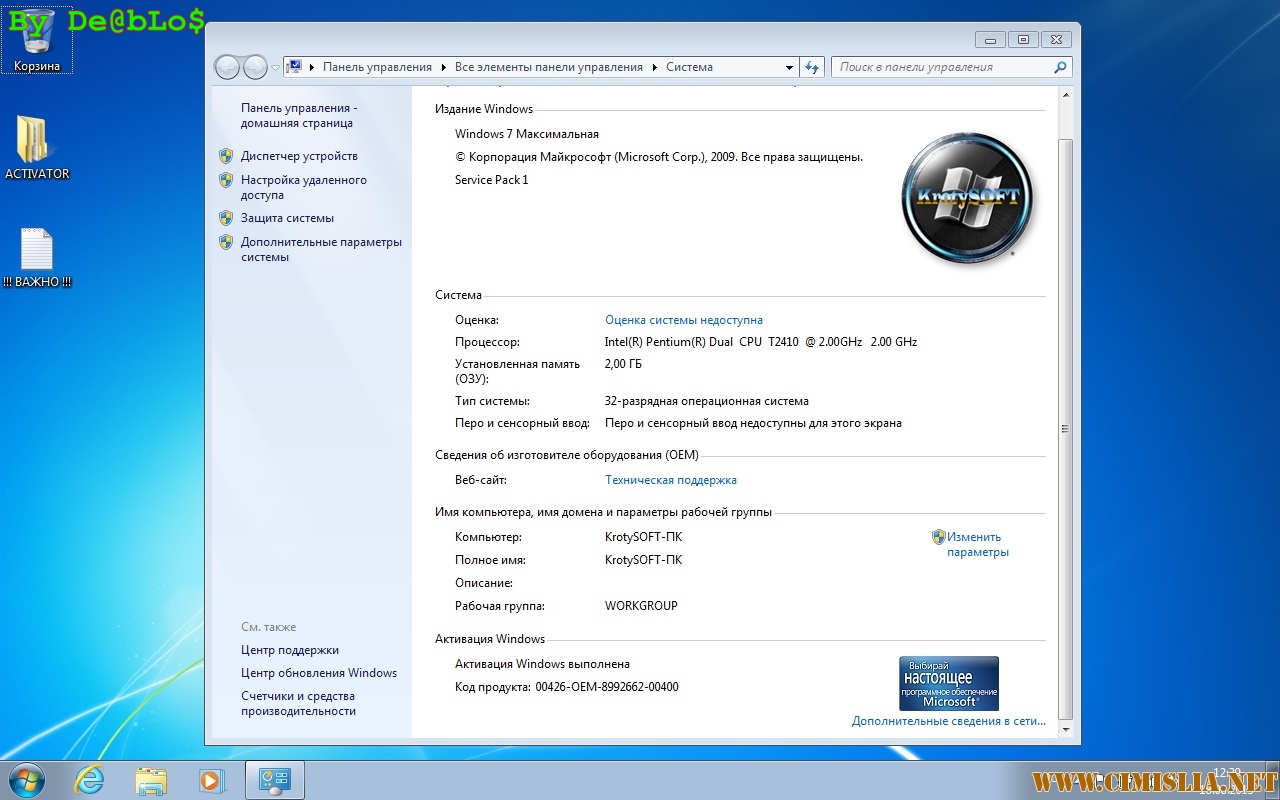This screenshot has width=1280, height=800.
Task: Open Windows Explorer from taskbar
Action: [x=151, y=780]
